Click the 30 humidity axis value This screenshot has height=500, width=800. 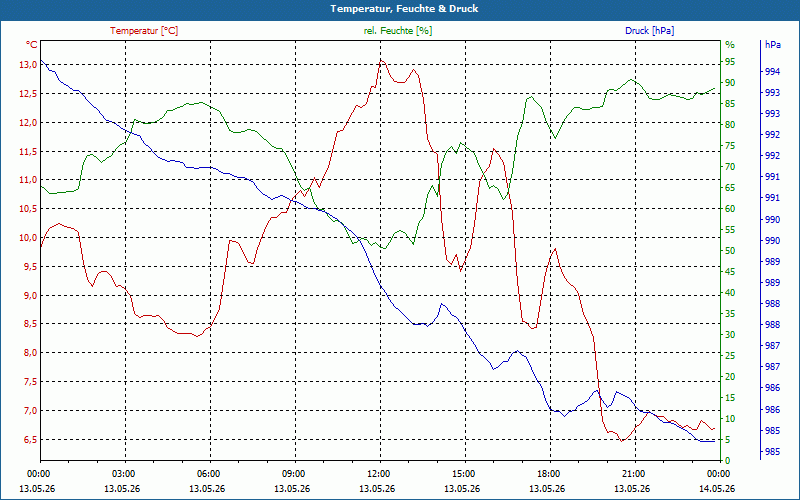tap(730, 335)
